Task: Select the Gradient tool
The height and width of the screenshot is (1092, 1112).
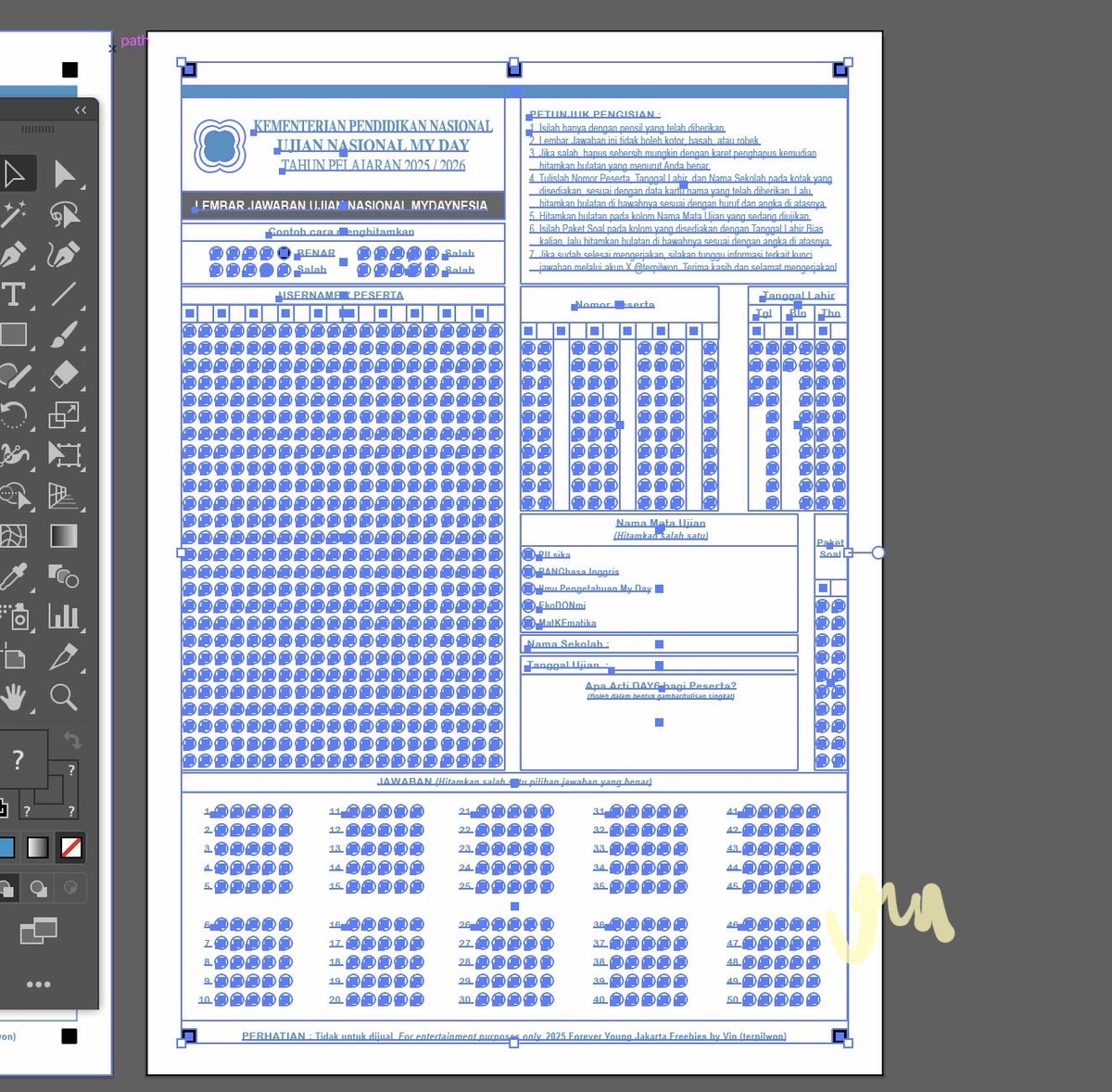Action: point(65,536)
